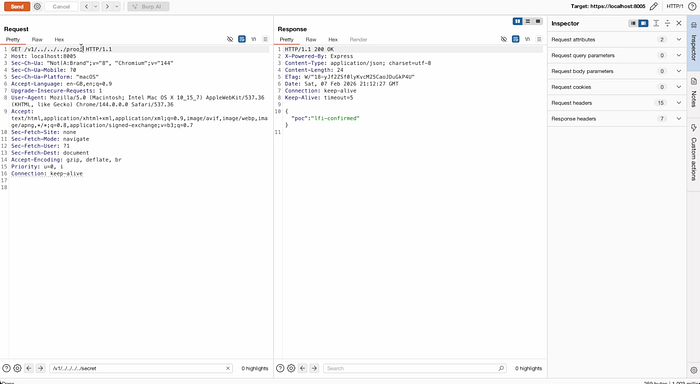The height and width of the screenshot is (384, 700).
Task: Open send options gear next to Send
Action: 38,7
